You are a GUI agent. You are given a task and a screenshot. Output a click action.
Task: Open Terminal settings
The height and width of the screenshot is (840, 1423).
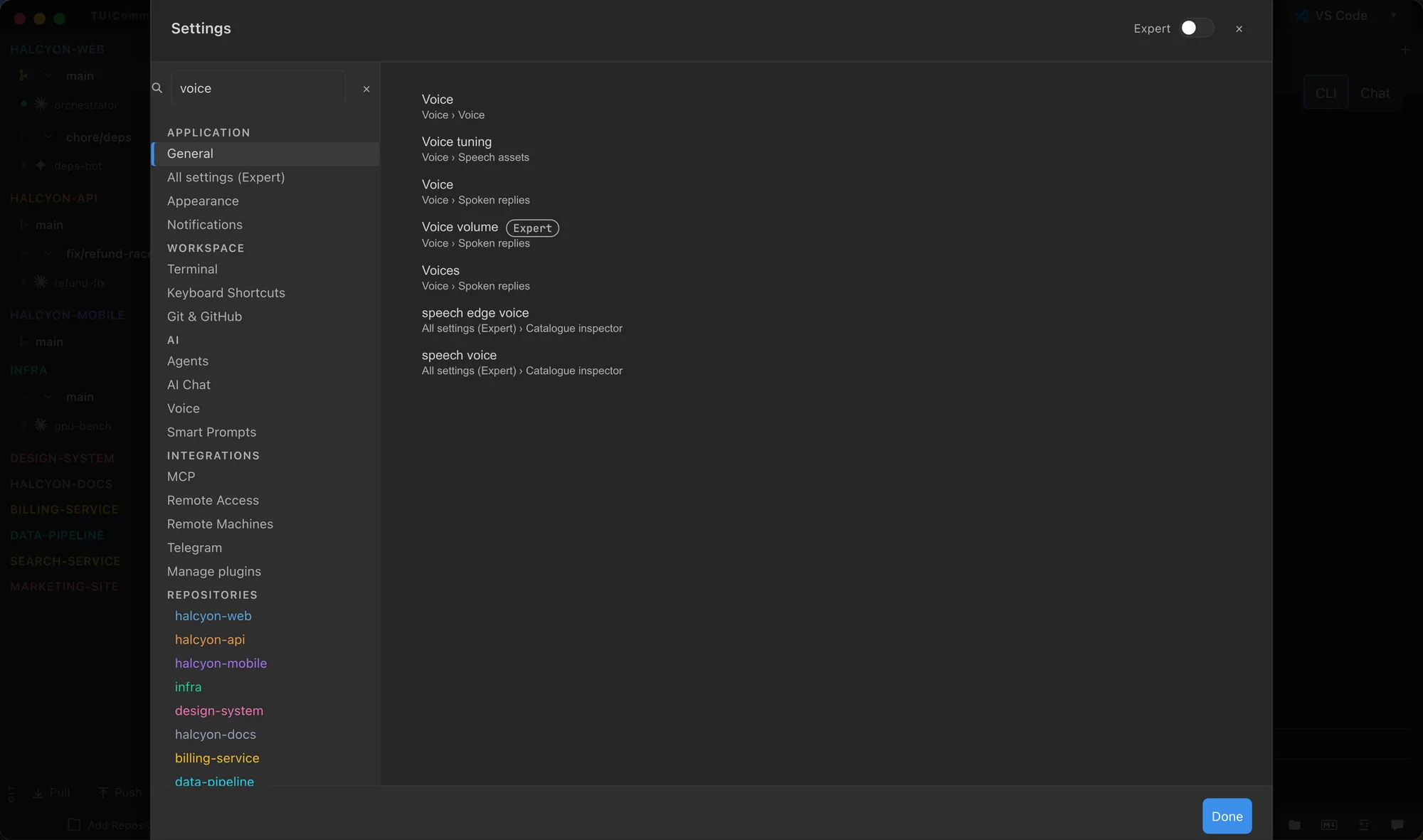click(x=265, y=270)
